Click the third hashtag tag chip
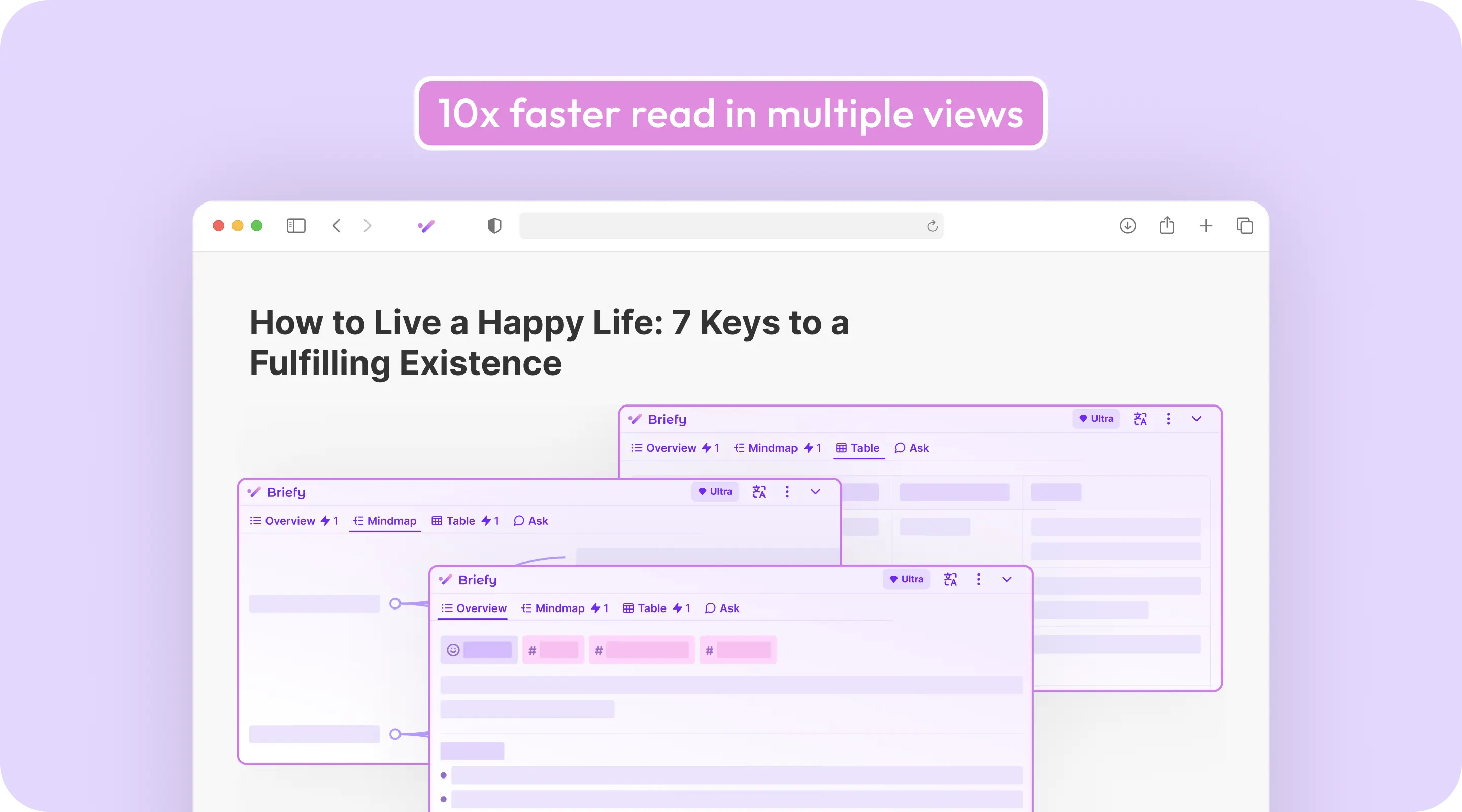 pos(738,650)
